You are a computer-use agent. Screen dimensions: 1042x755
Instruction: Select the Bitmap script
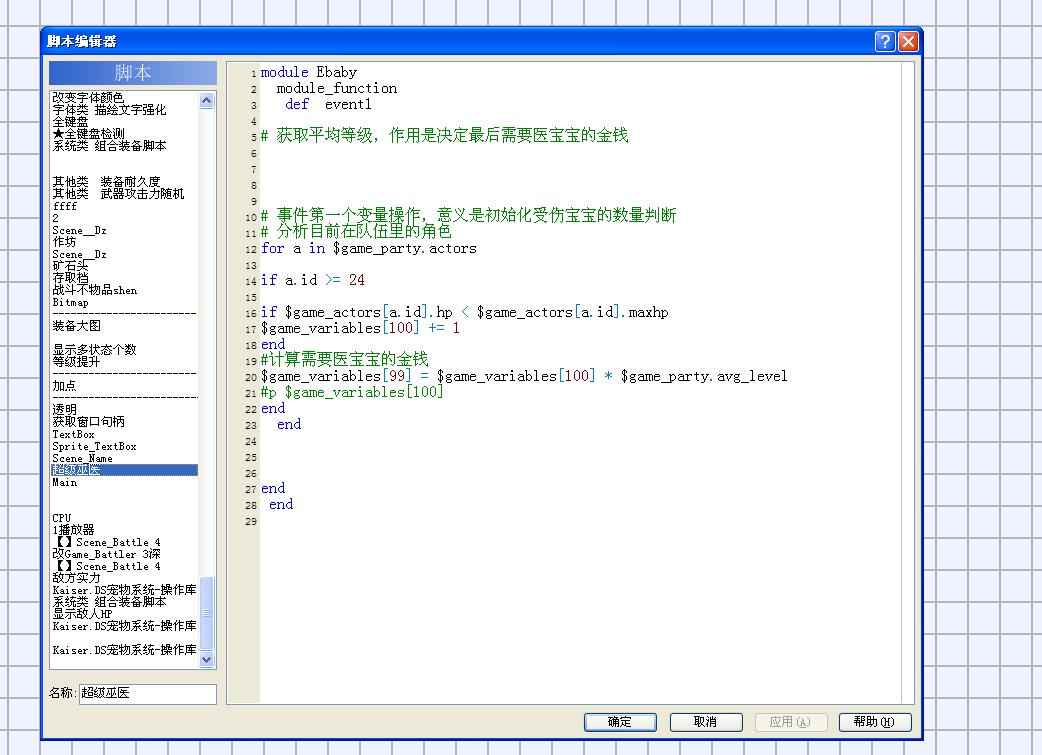70,302
